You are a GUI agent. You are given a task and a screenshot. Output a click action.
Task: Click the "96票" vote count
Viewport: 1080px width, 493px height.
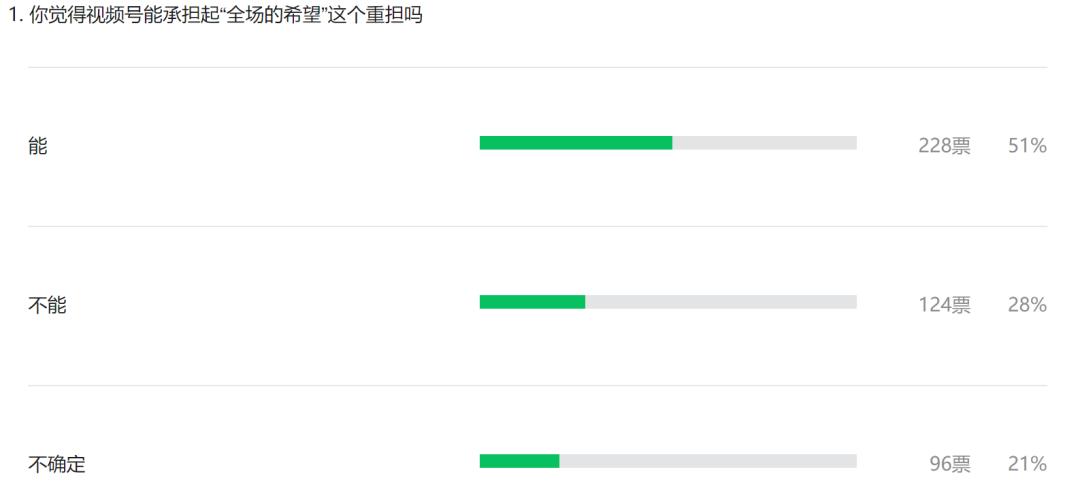coord(949,464)
